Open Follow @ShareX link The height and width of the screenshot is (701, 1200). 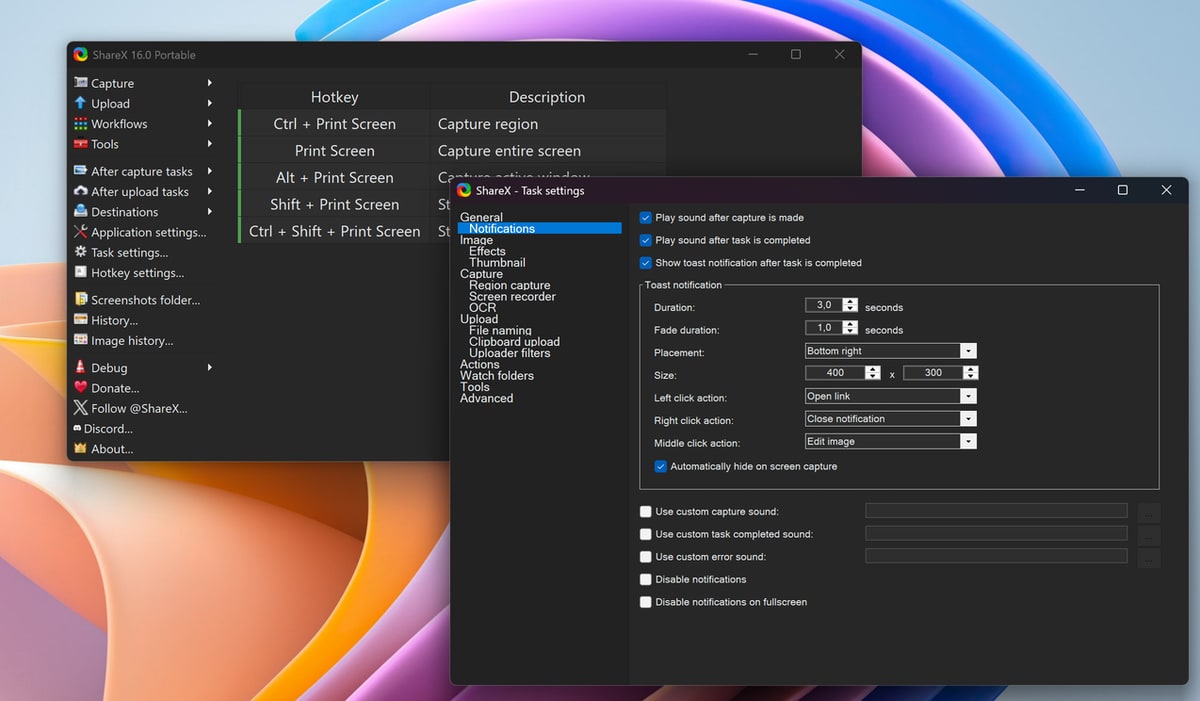click(x=139, y=408)
